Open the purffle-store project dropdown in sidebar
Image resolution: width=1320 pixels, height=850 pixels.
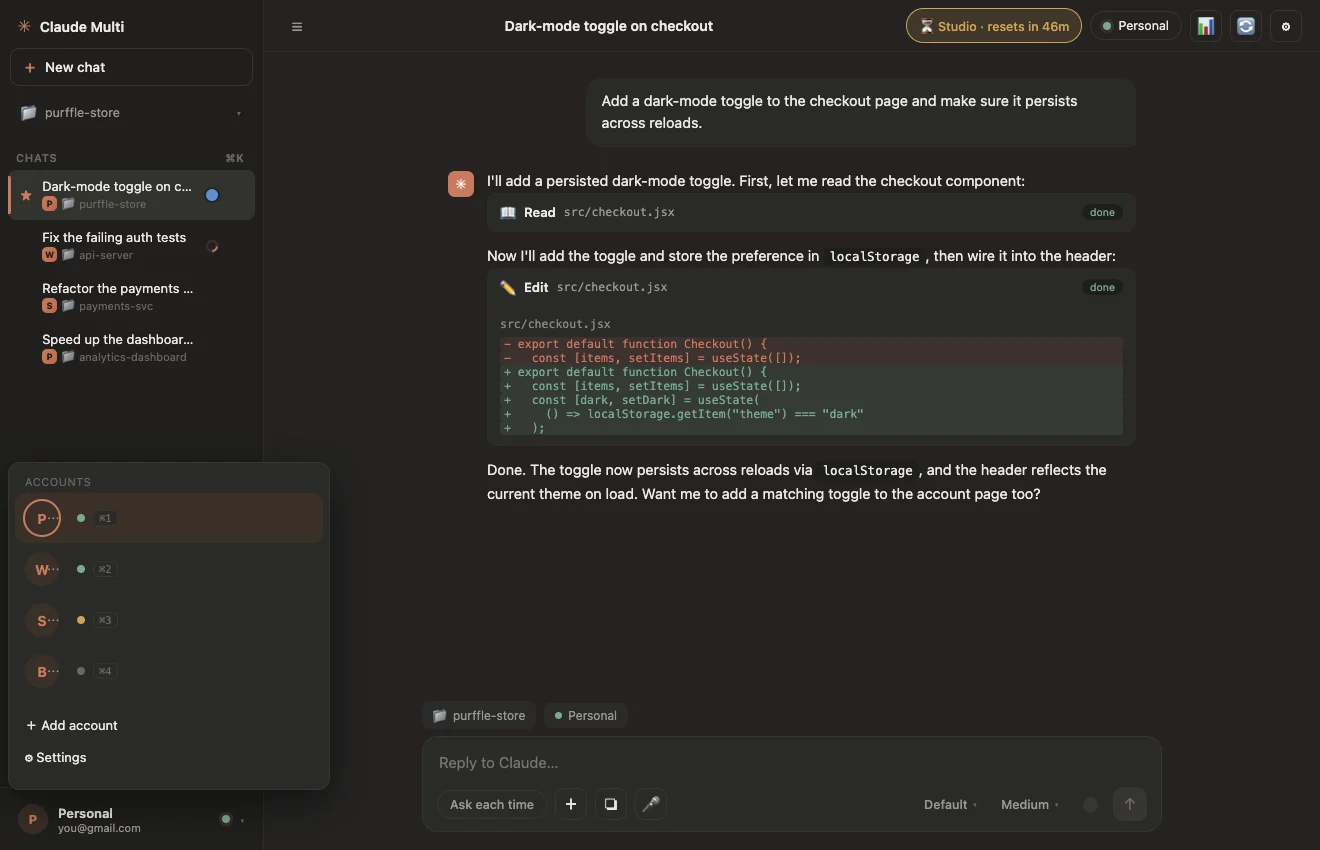(131, 113)
